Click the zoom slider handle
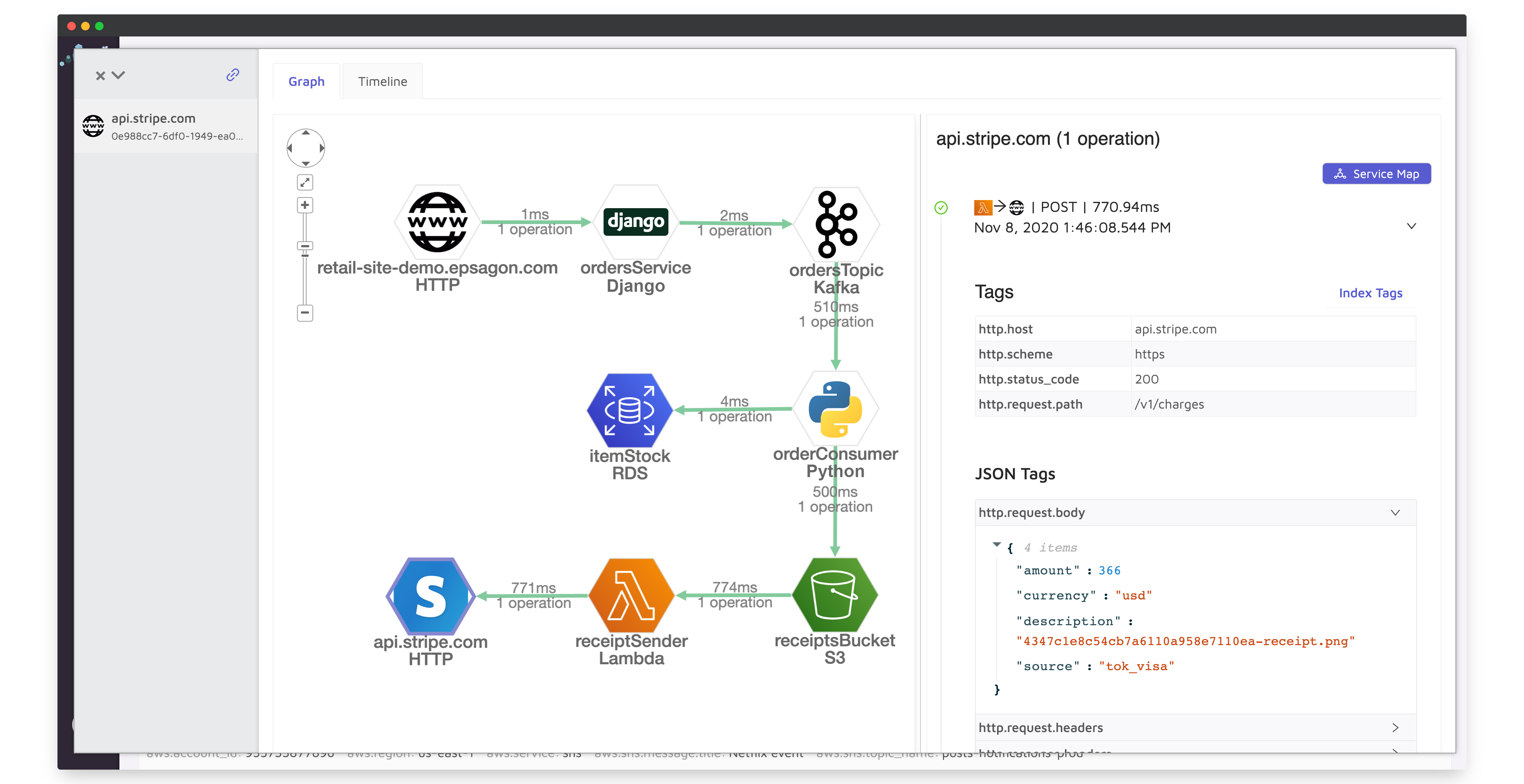This screenshot has height=784, width=1524. point(305,246)
